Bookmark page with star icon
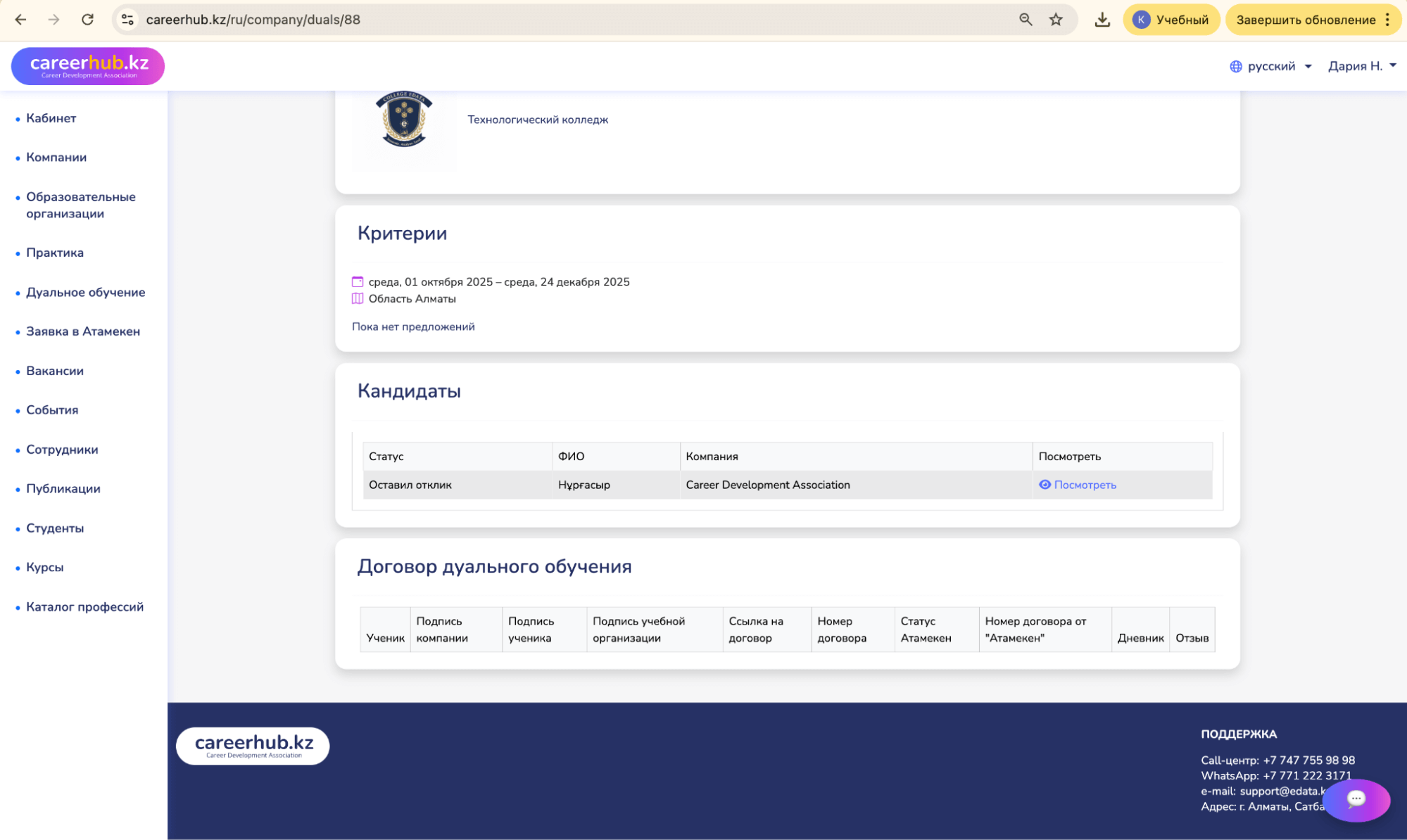This screenshot has width=1407, height=840. pos(1056,20)
